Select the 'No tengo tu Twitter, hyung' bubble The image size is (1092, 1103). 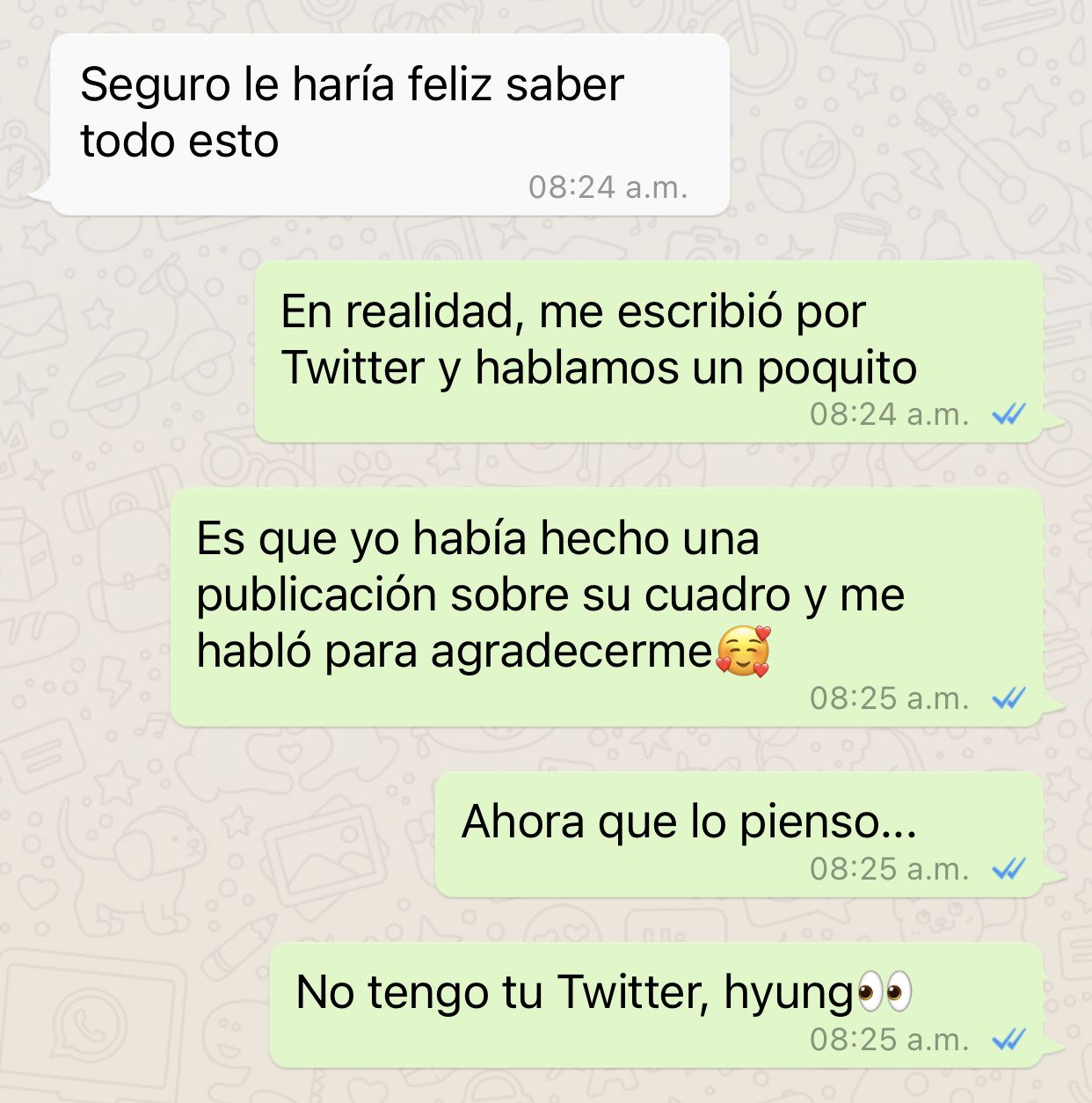pyautogui.click(x=656, y=1005)
